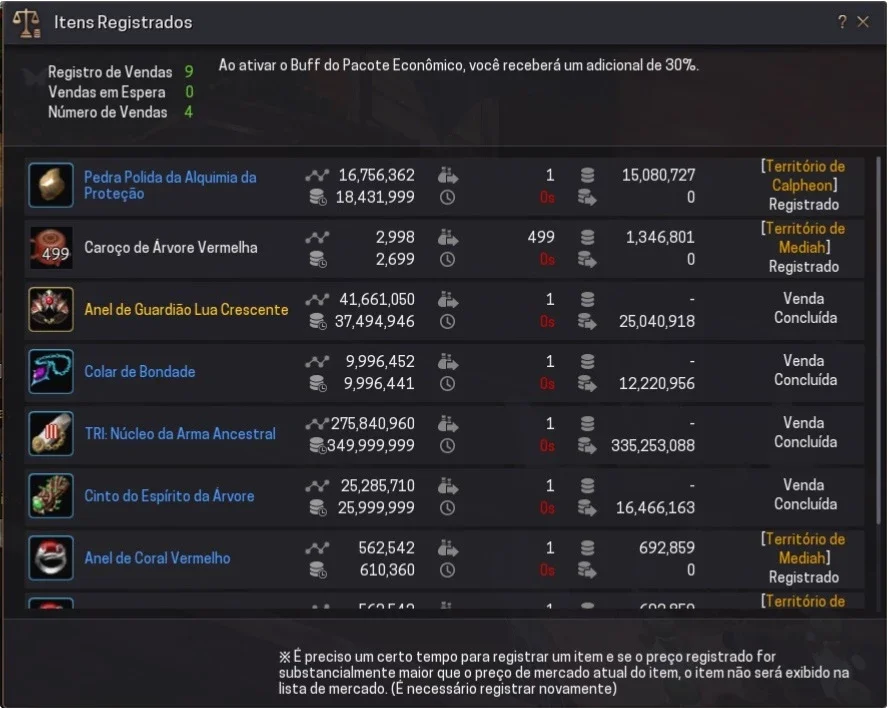
Task: Open the Cinto do Espírito da Árvore name link
Action: coord(169,496)
